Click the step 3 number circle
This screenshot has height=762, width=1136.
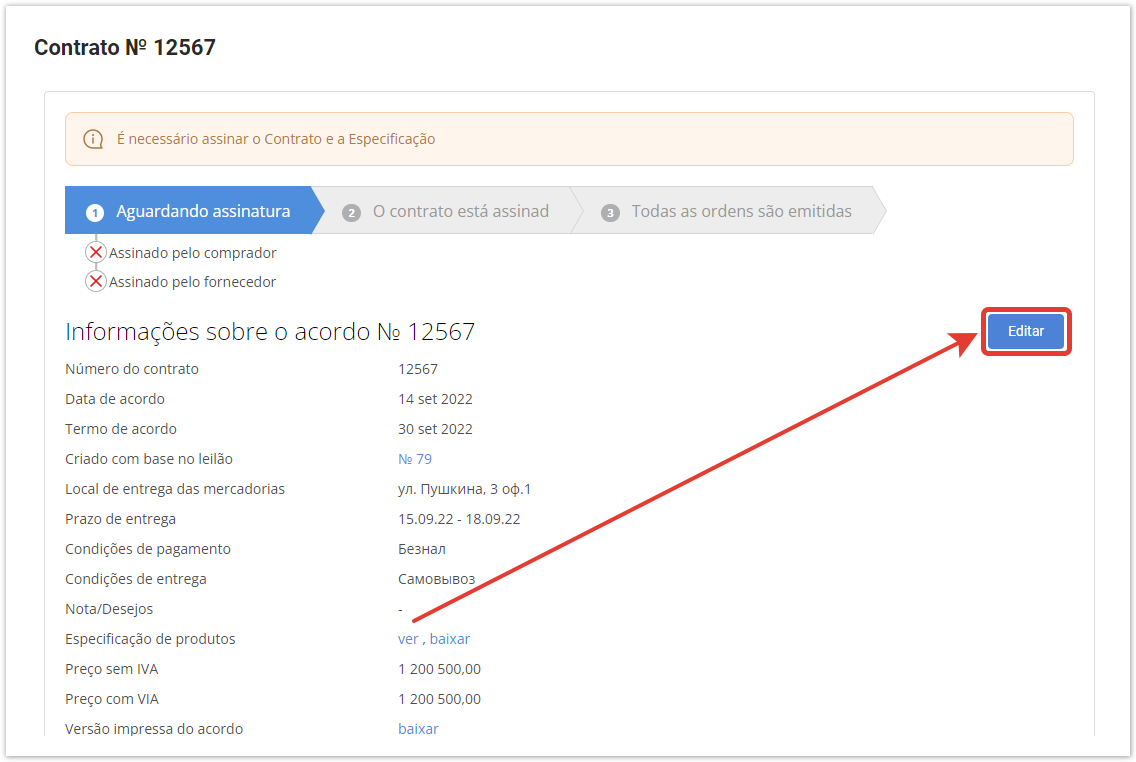(x=610, y=212)
